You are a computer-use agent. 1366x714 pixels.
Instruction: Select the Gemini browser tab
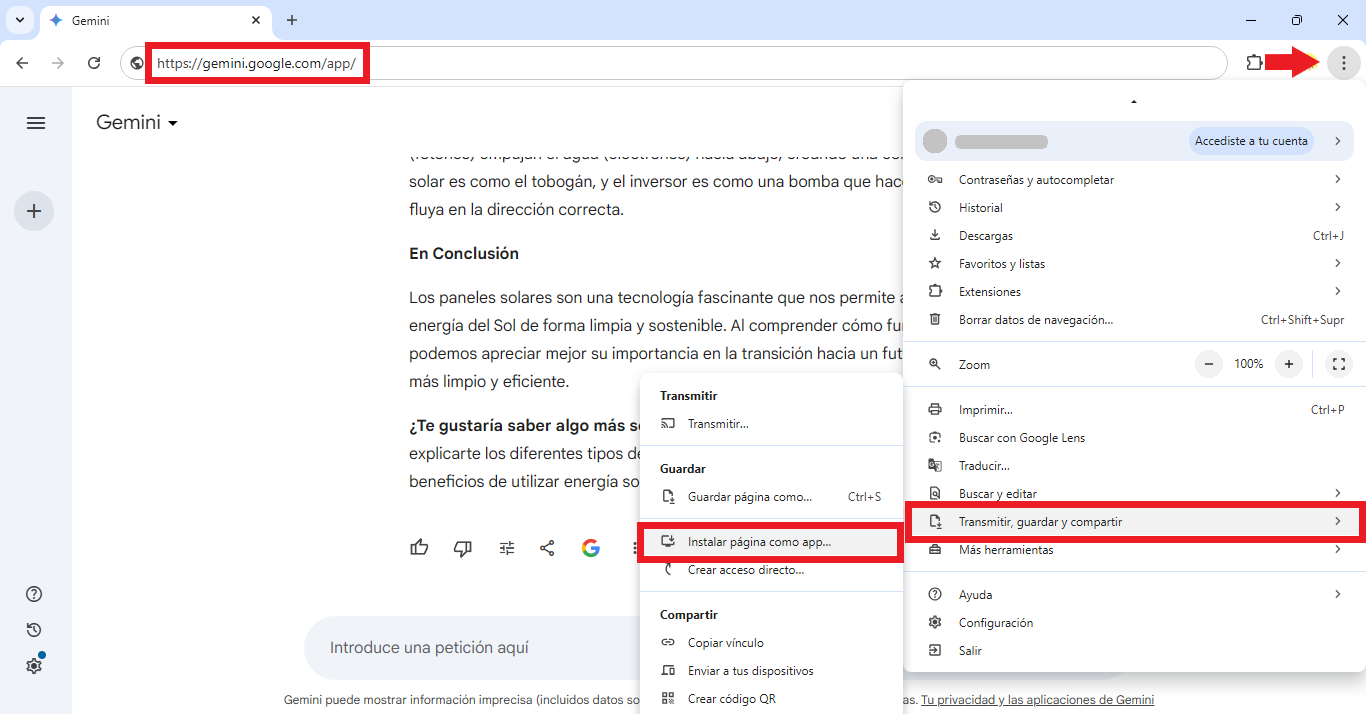coord(155,21)
